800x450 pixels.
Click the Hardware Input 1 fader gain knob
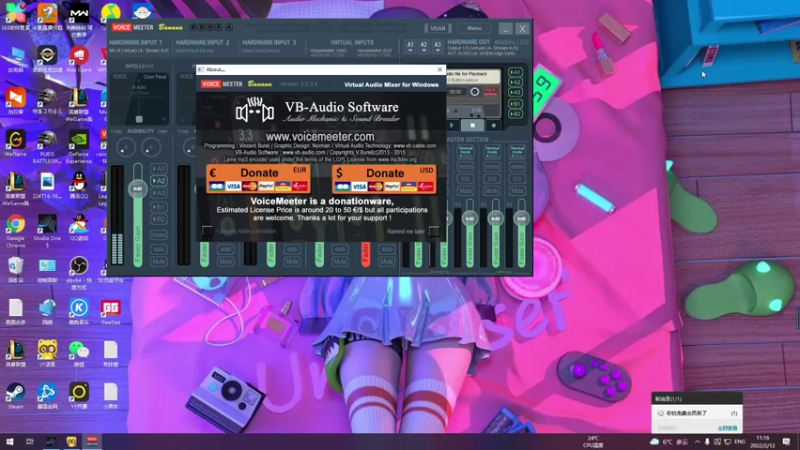[137, 189]
